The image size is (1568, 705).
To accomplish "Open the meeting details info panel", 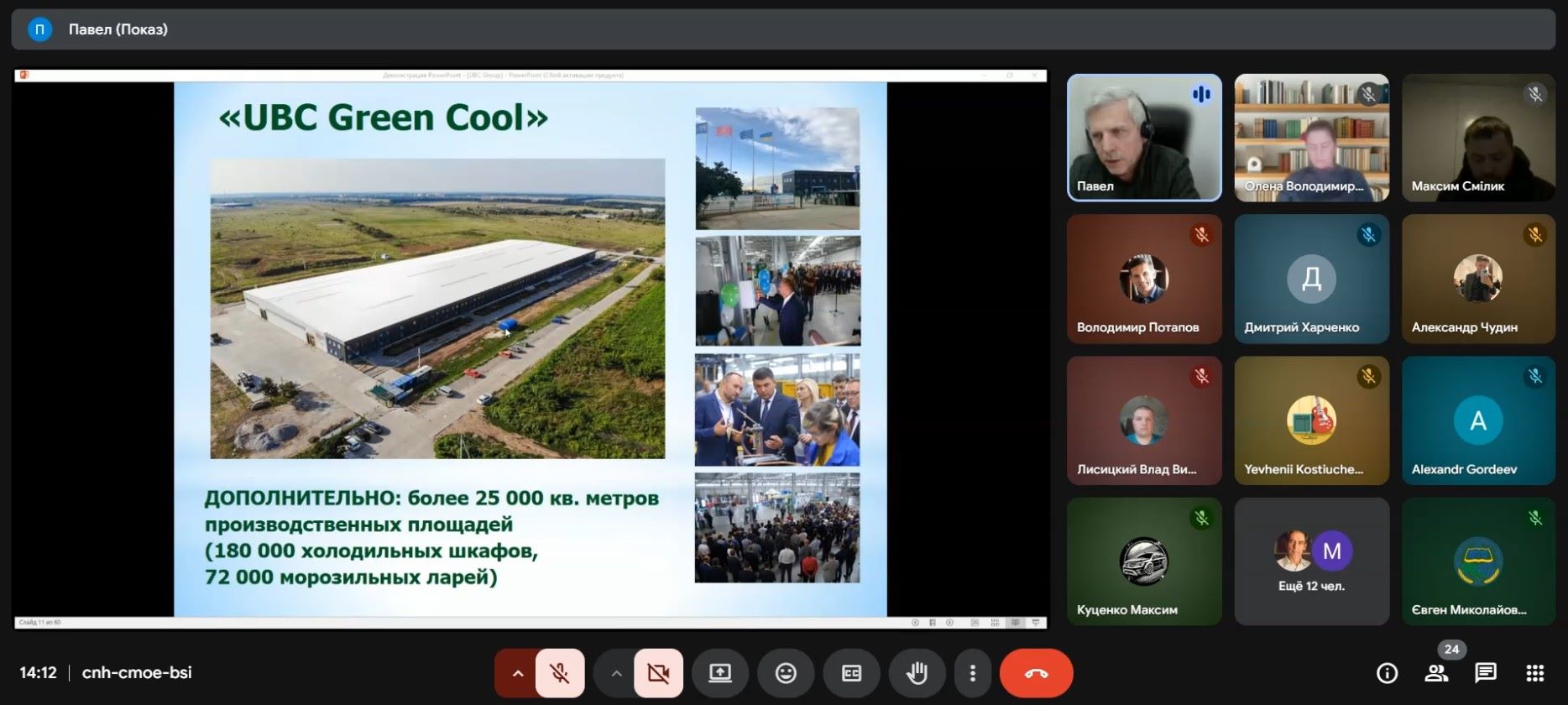I will tap(1387, 673).
